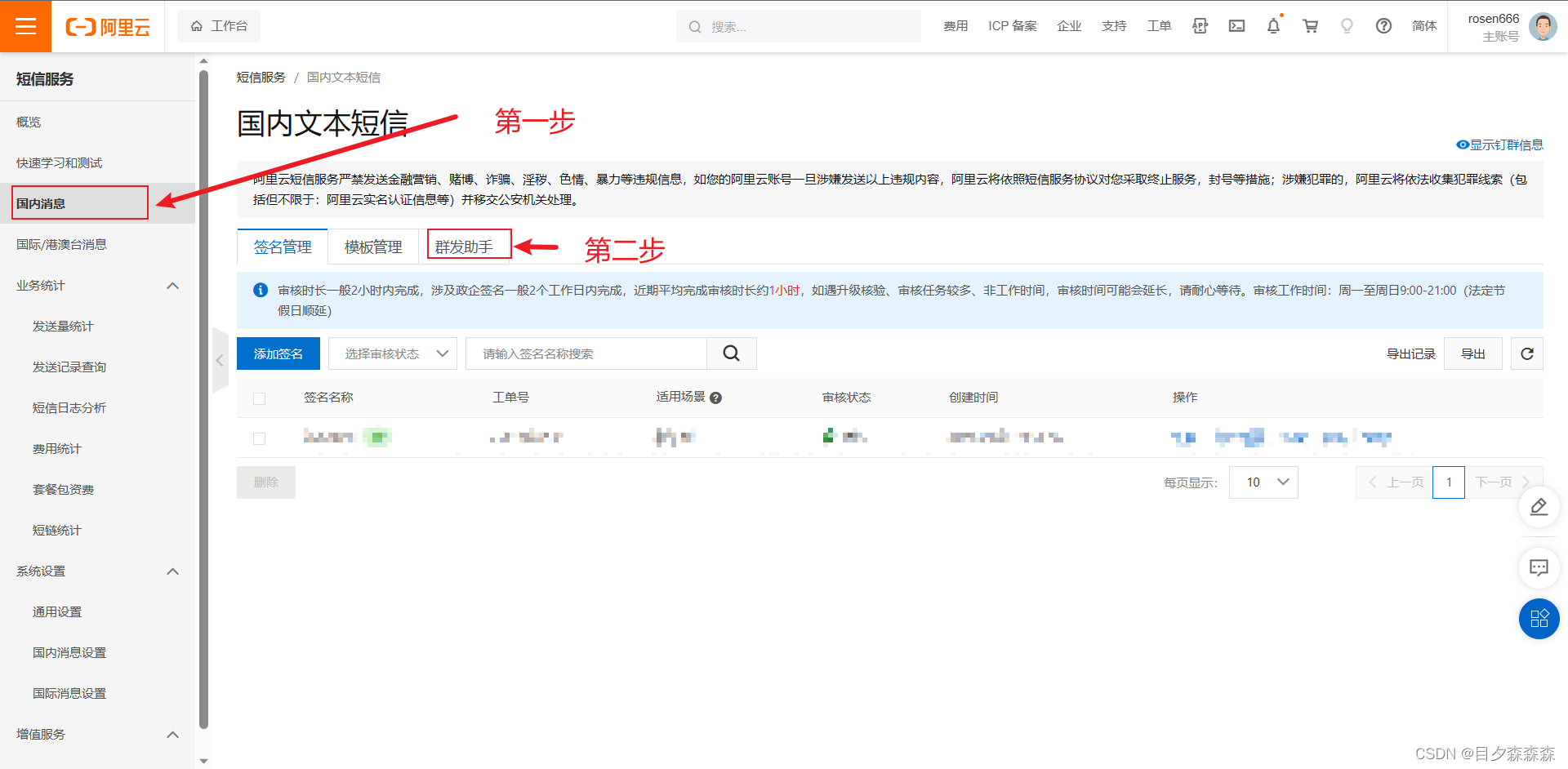This screenshot has width=1568, height=769.
Task: Open the orange hamburger menu
Action: point(25,26)
